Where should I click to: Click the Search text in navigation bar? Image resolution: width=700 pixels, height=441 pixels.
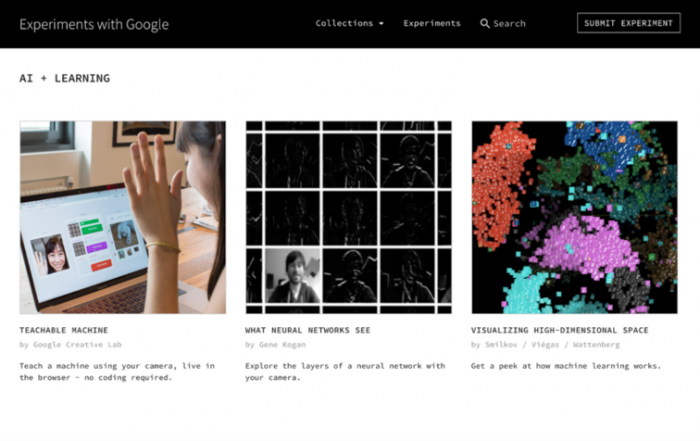(x=509, y=24)
